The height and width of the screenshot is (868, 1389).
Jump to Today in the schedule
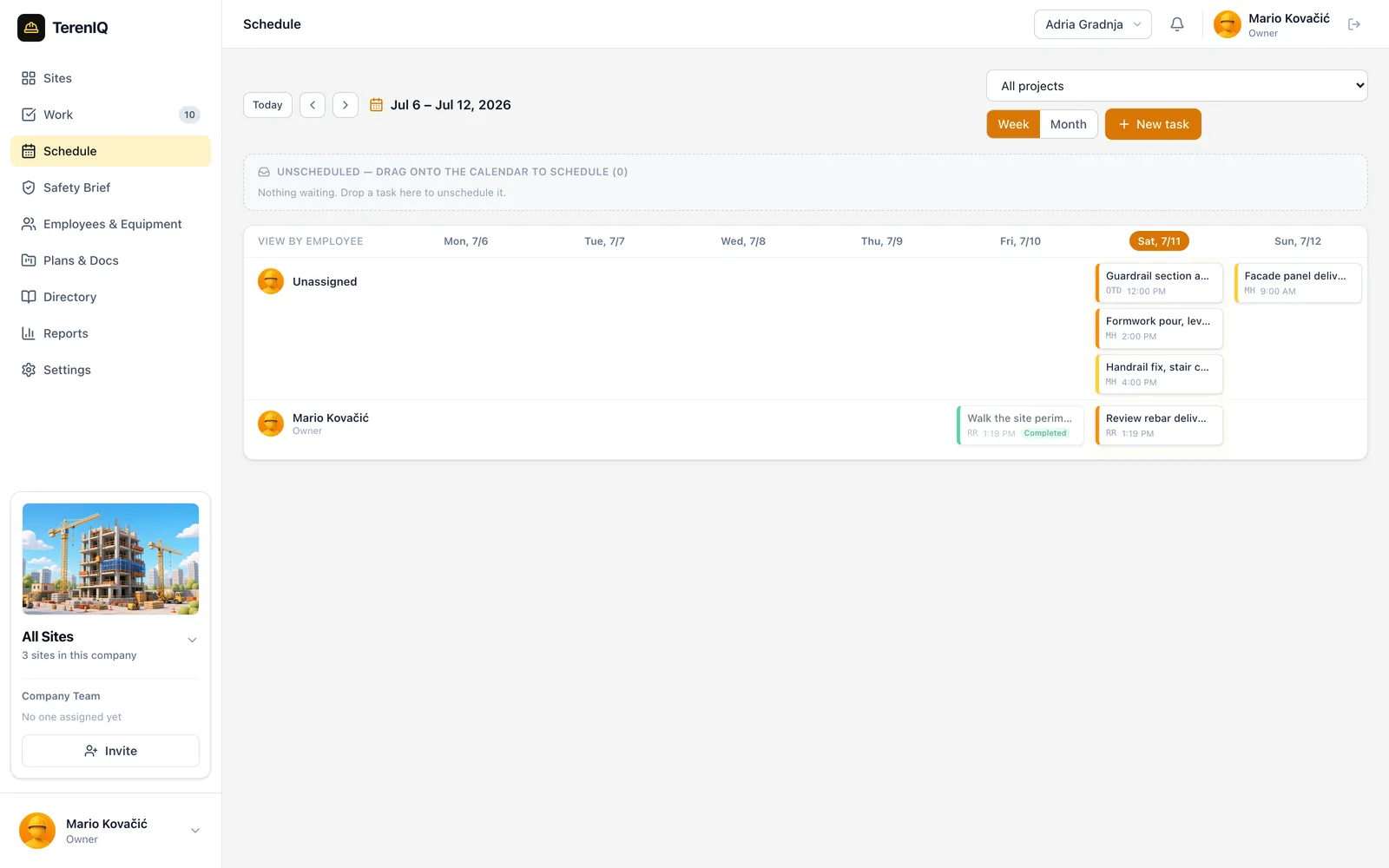click(x=267, y=105)
